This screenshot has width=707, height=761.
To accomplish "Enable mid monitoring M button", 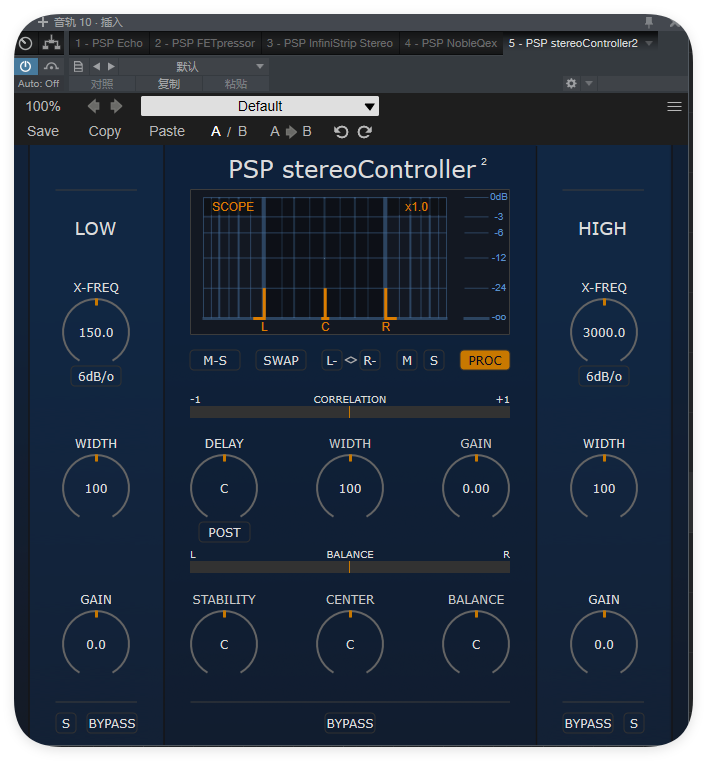I will pyautogui.click(x=407, y=361).
